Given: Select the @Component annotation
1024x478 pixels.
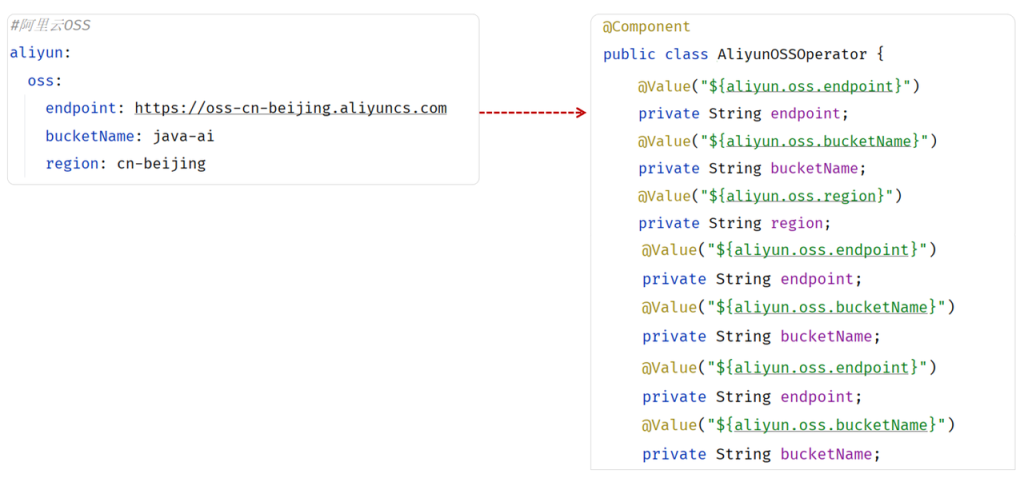Looking at the screenshot, I should (646, 27).
